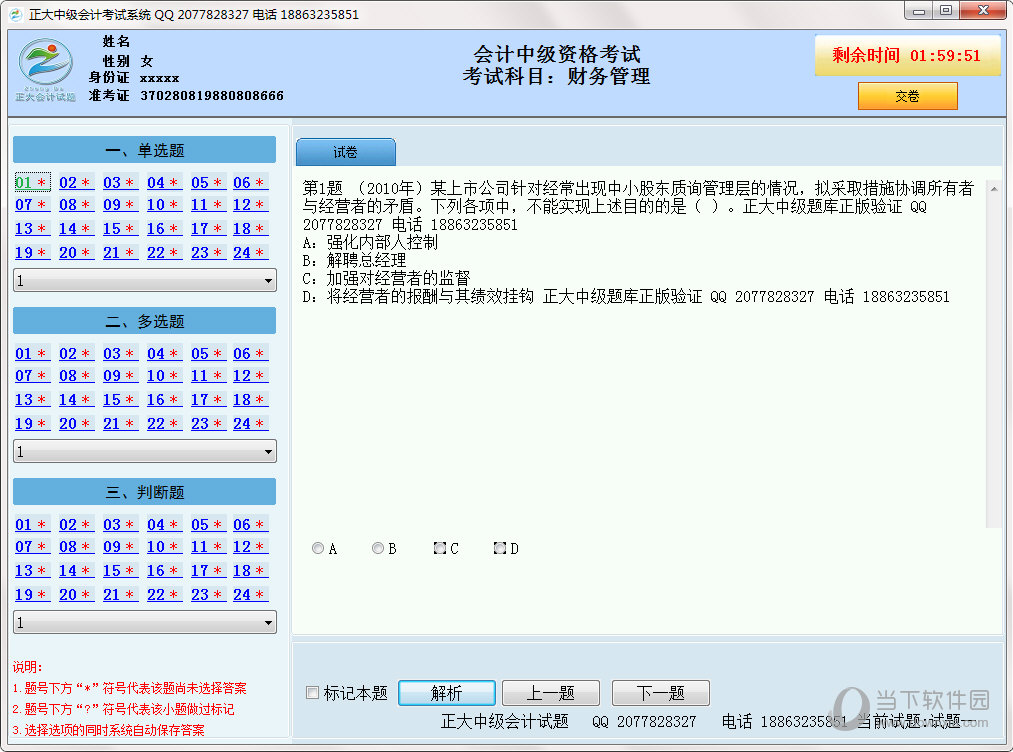Click instruction line 1 about the * symbol
The image size is (1013, 752).
(129, 688)
